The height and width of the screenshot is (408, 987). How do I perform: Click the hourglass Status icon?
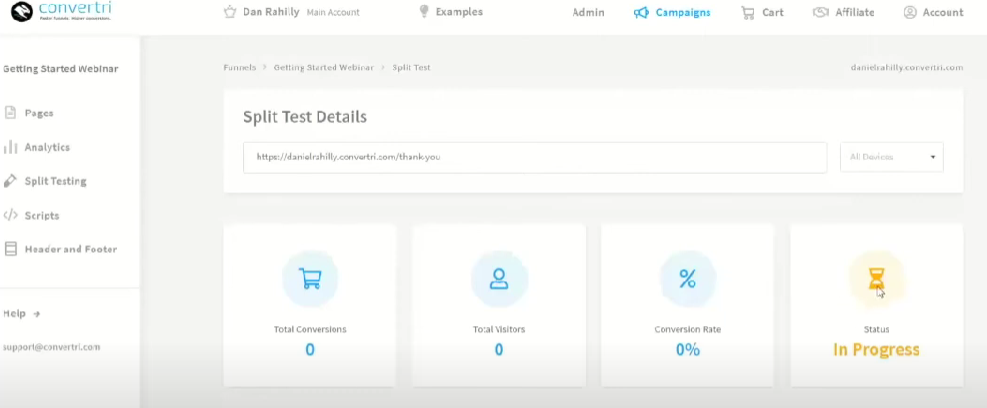click(876, 279)
